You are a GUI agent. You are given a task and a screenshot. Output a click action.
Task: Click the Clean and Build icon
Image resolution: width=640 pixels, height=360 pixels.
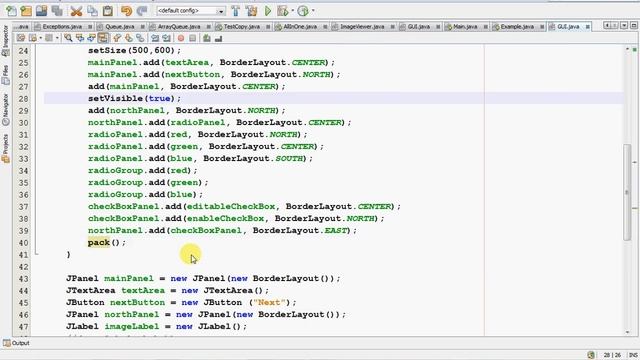(x=251, y=11)
